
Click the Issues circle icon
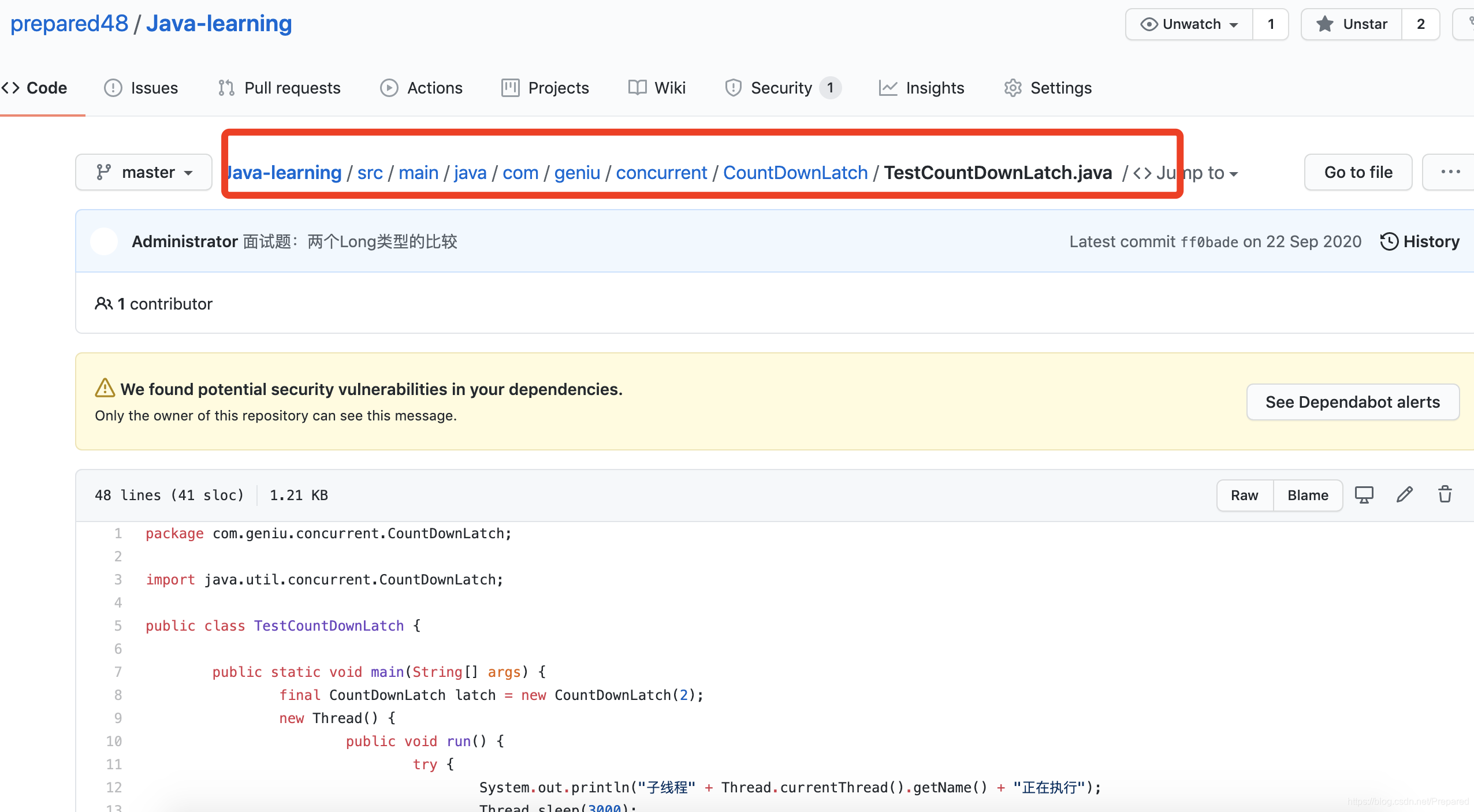tap(113, 88)
